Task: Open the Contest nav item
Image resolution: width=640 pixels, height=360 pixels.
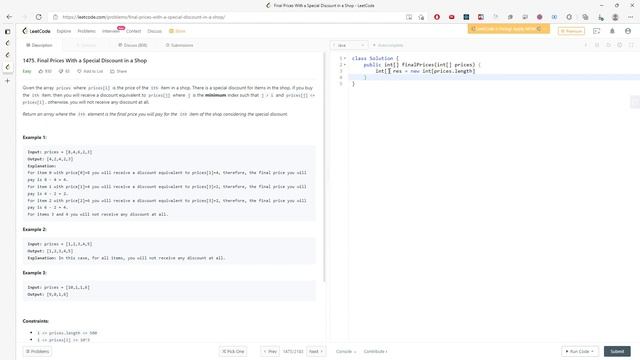Action: click(x=133, y=31)
